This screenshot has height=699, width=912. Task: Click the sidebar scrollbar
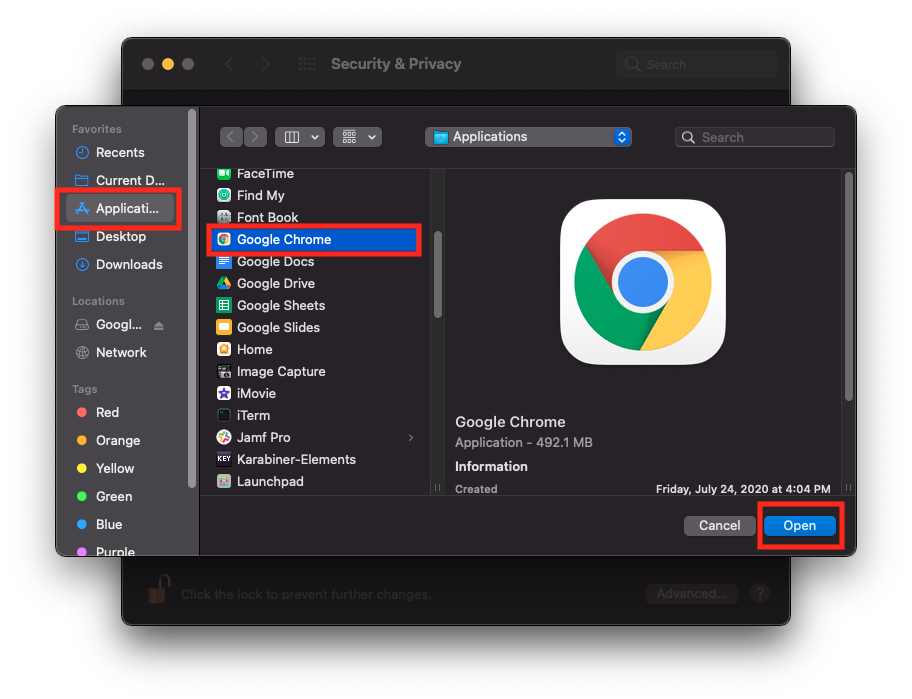[192, 298]
